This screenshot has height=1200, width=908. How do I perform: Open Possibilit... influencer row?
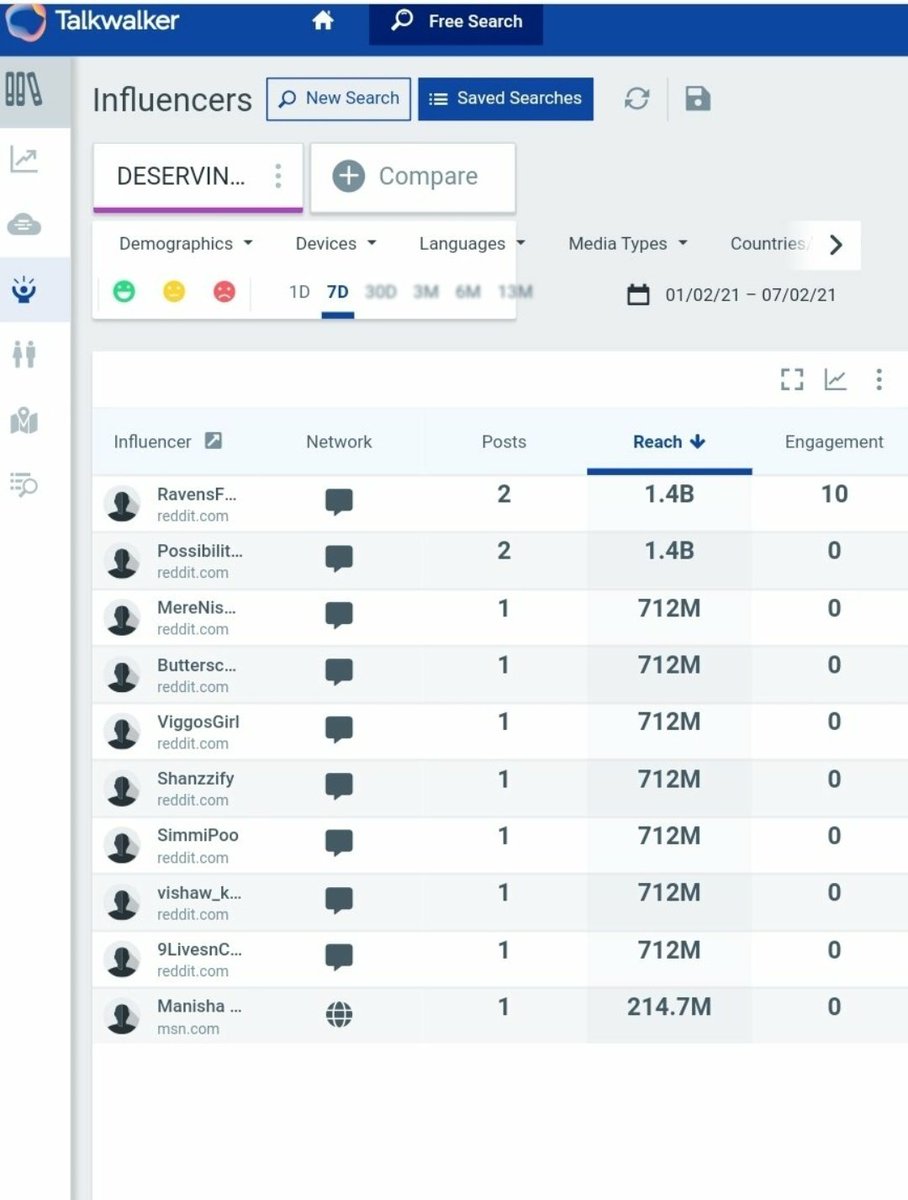(x=500, y=561)
